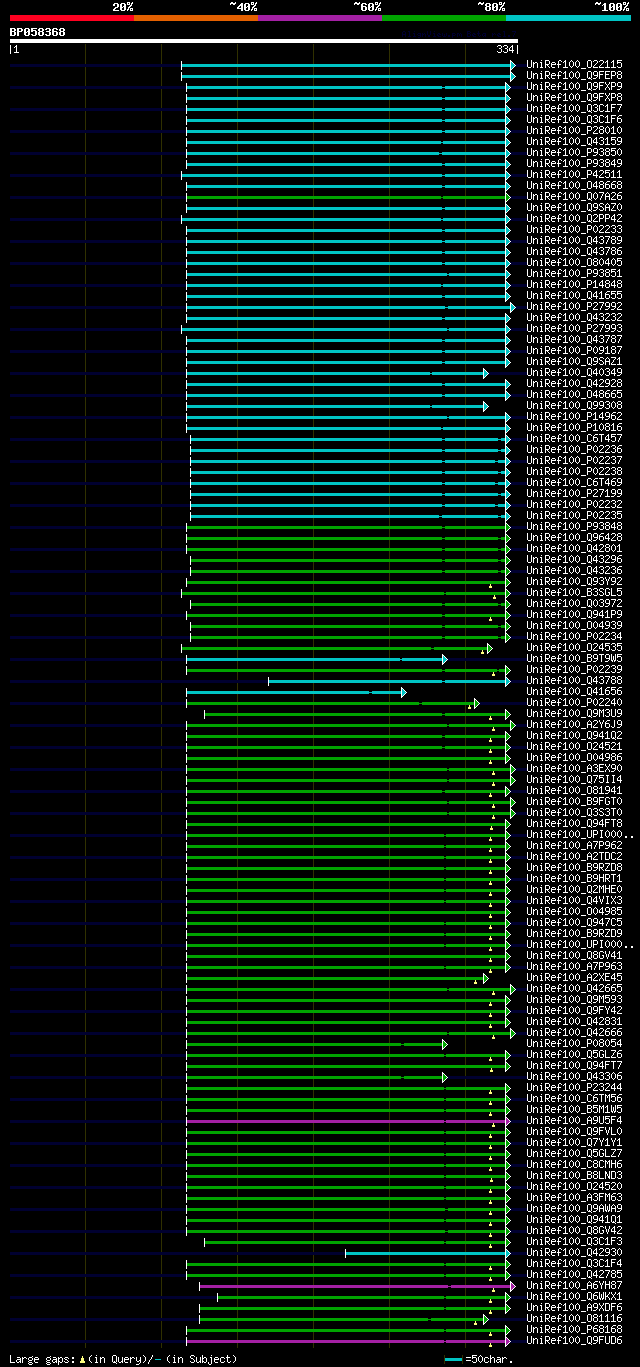Screen dimensions: 640x1367
Task: Select hit label UniRef100_Q42665
Action: click(x=574, y=988)
